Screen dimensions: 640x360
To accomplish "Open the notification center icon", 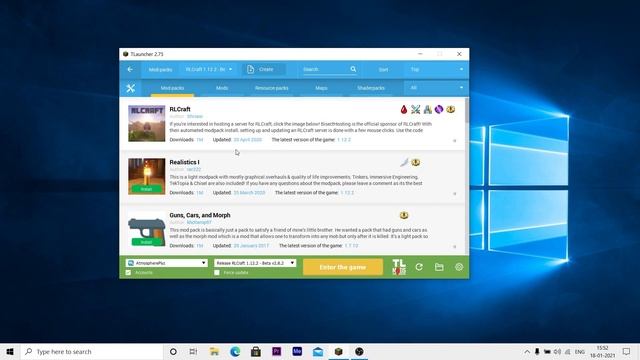I will tap(627, 351).
